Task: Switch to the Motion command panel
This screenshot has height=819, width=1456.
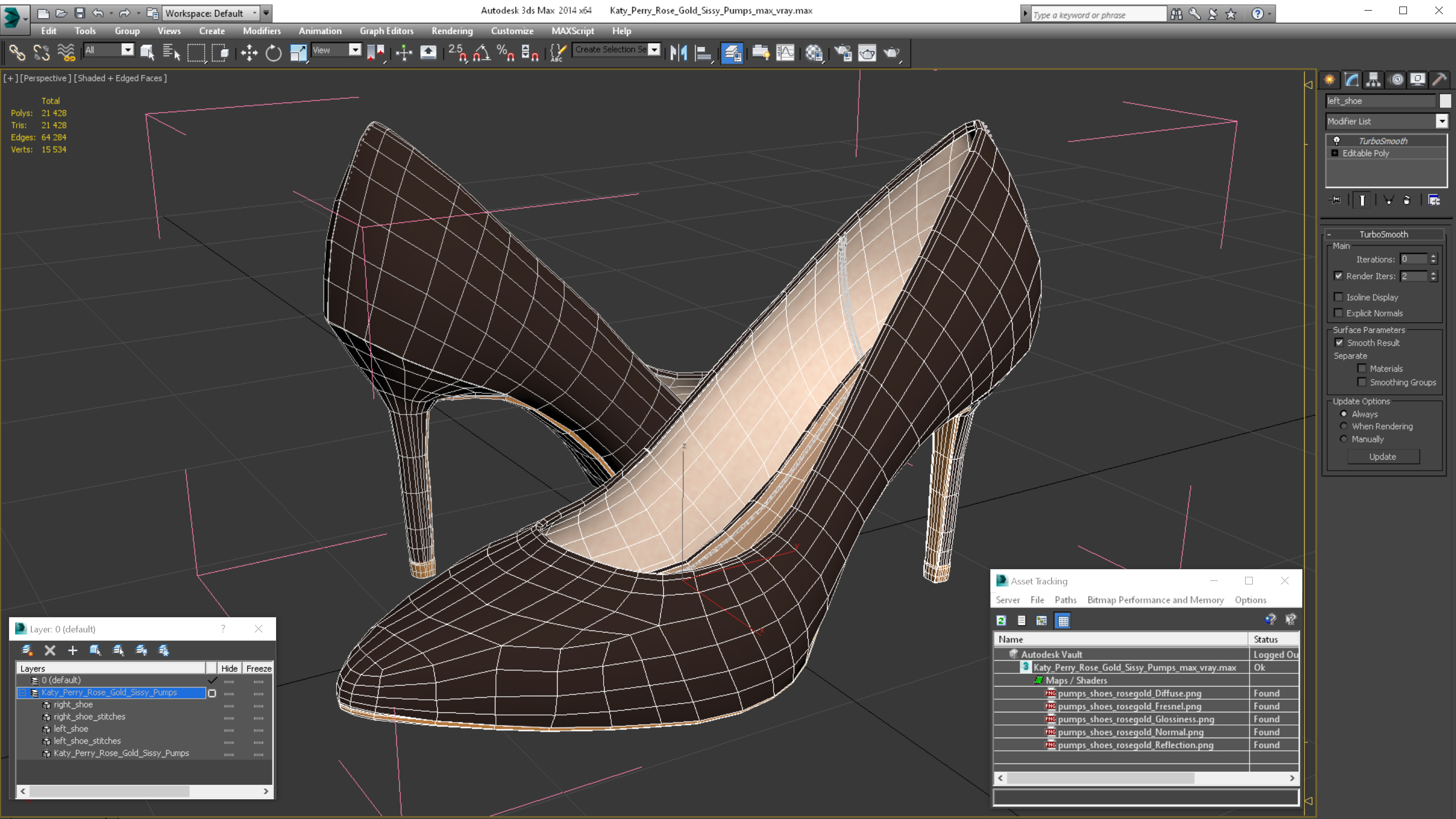Action: [x=1397, y=80]
